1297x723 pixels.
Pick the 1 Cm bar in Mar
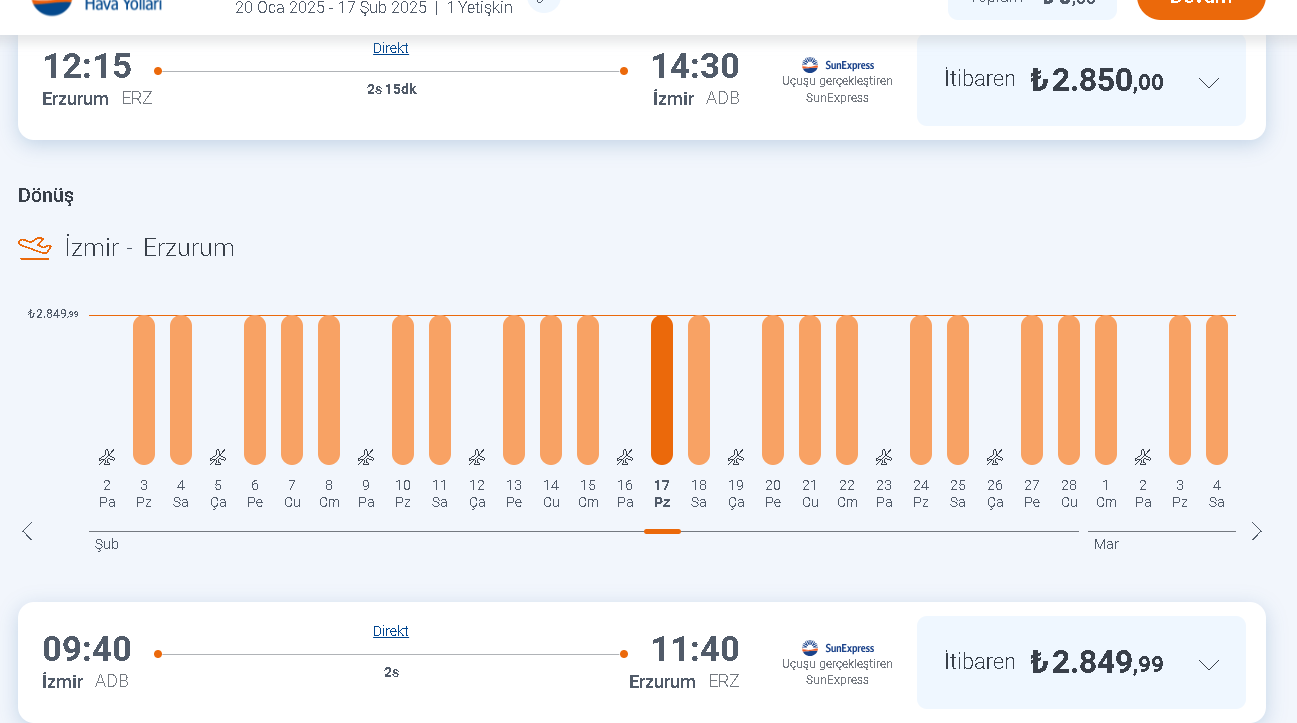[x=1106, y=390]
